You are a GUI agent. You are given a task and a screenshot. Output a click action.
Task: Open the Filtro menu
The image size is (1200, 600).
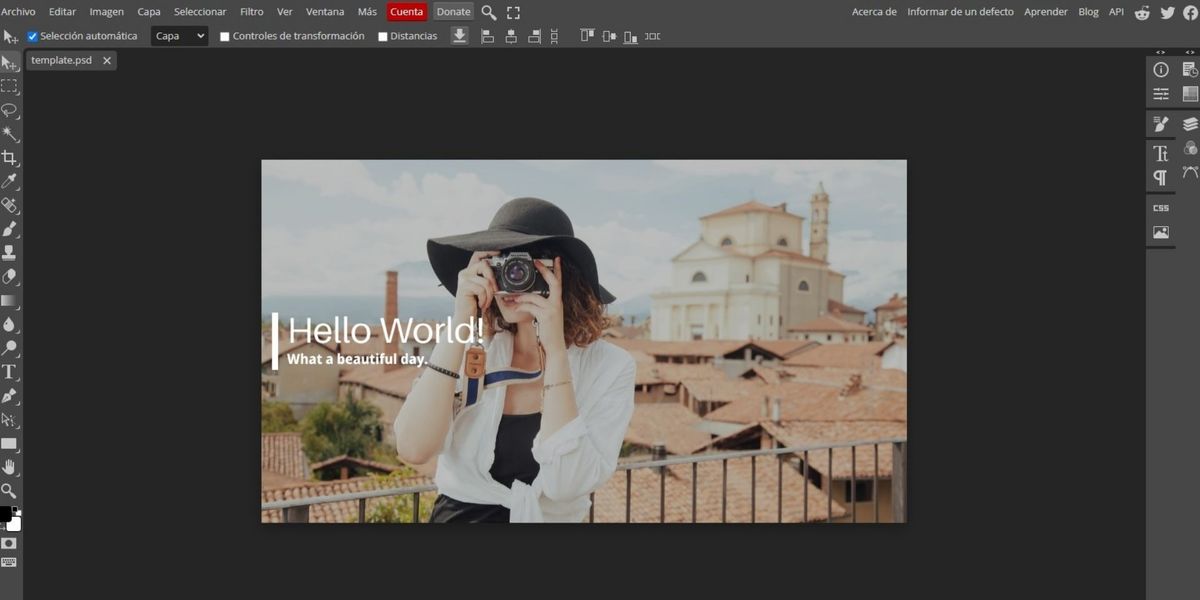click(250, 11)
